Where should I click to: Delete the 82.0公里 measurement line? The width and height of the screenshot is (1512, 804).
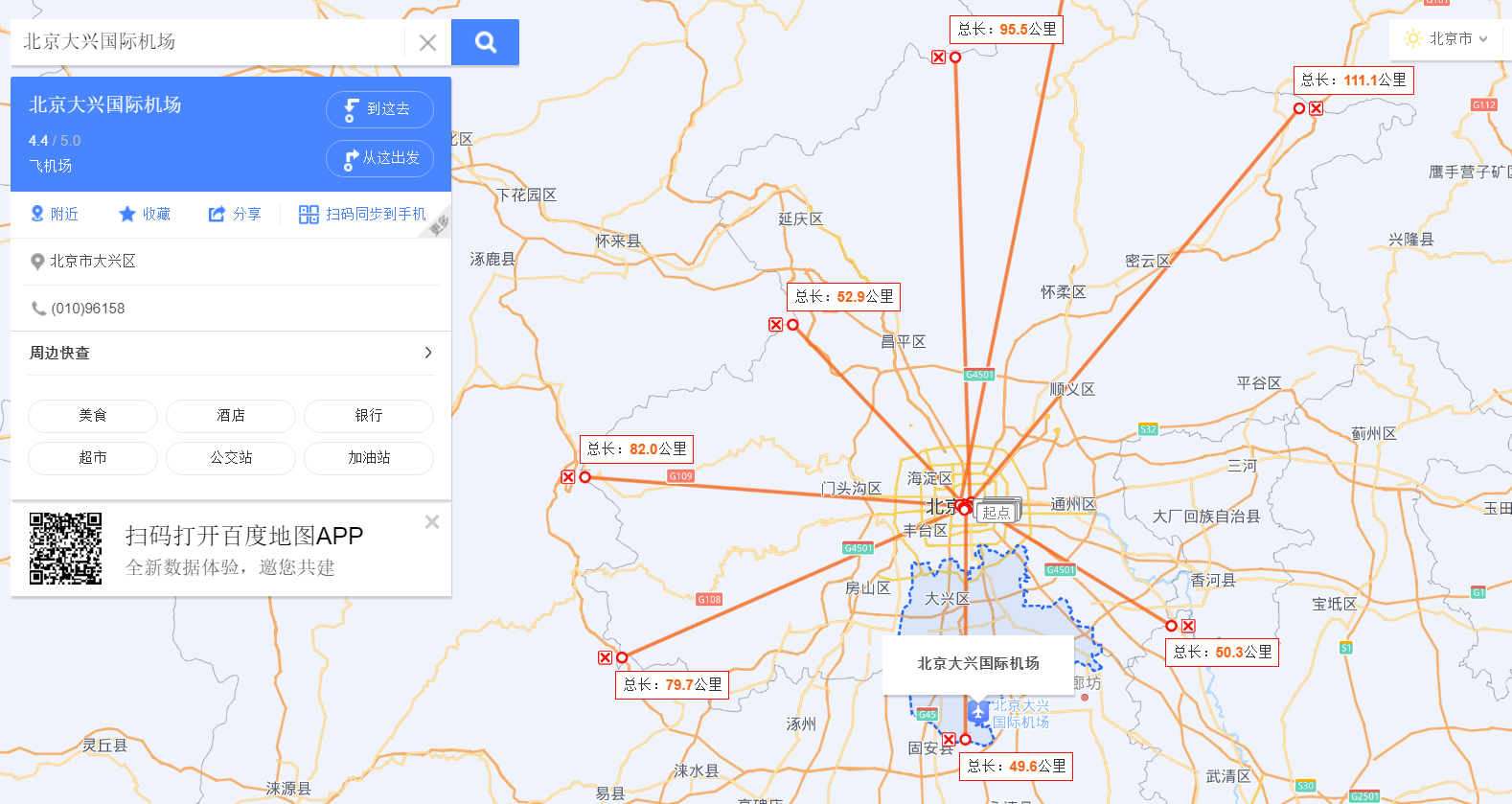click(x=568, y=477)
